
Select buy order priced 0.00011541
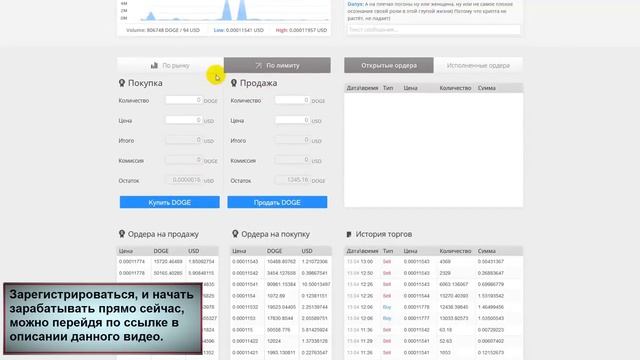(x=281, y=284)
